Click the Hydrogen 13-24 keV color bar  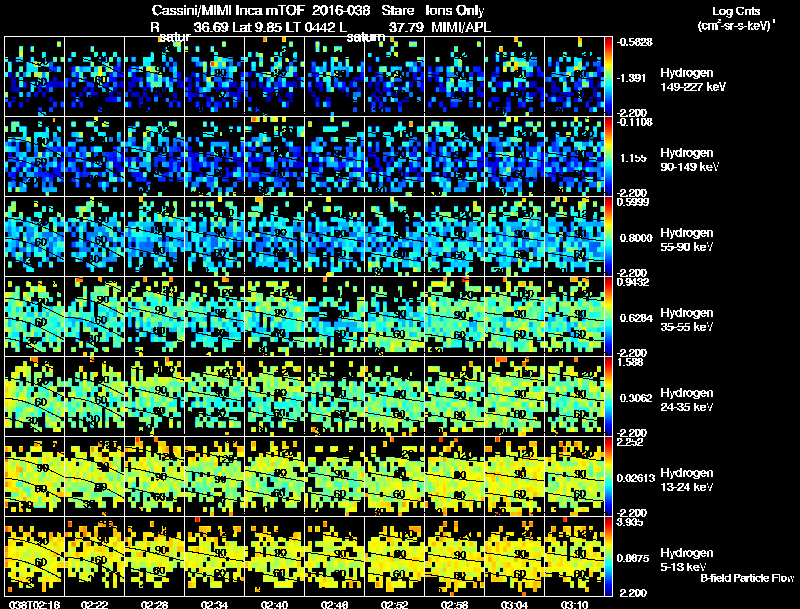608,476
